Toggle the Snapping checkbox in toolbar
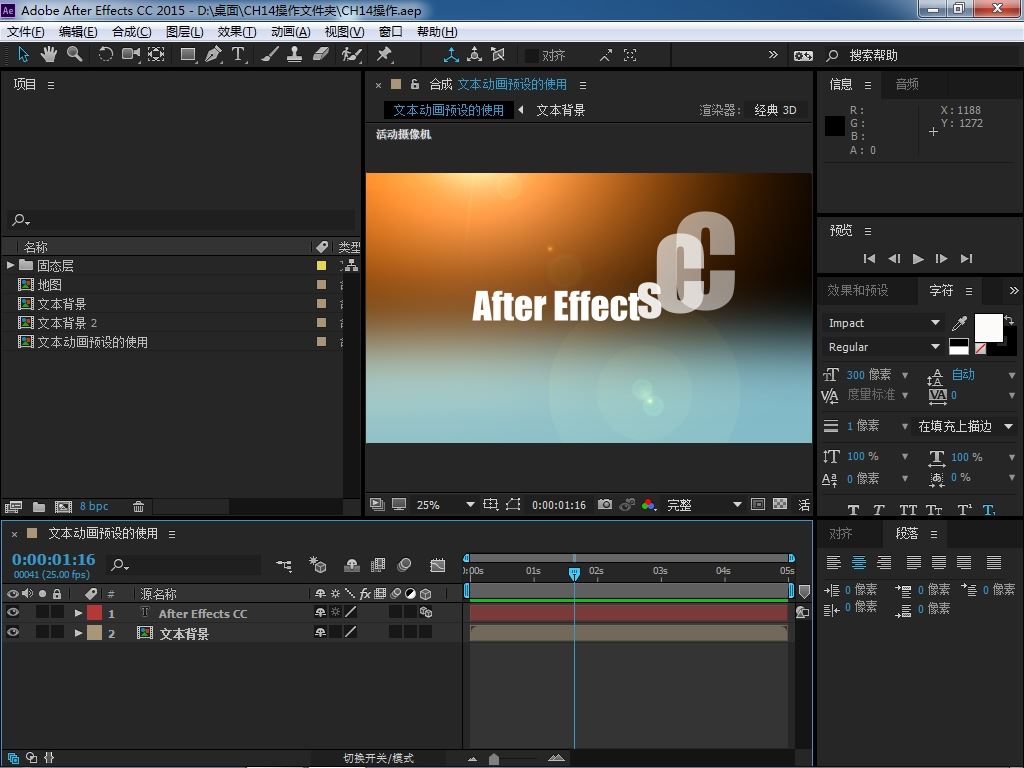Viewport: 1024px width, 768px height. point(532,56)
